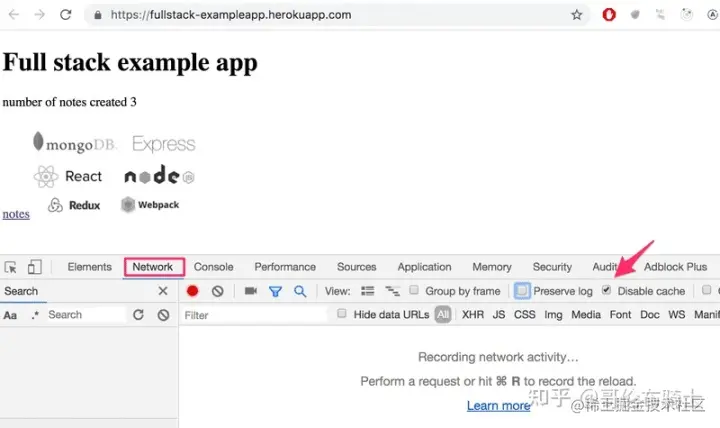Click the browser forward arrow

(x=39, y=15)
